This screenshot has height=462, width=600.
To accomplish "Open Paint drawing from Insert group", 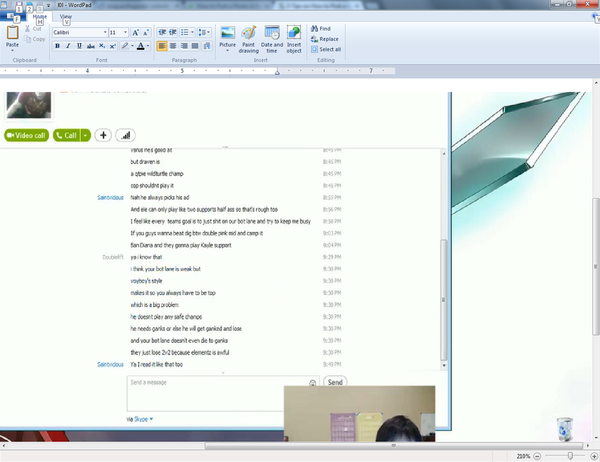I will click(x=249, y=36).
